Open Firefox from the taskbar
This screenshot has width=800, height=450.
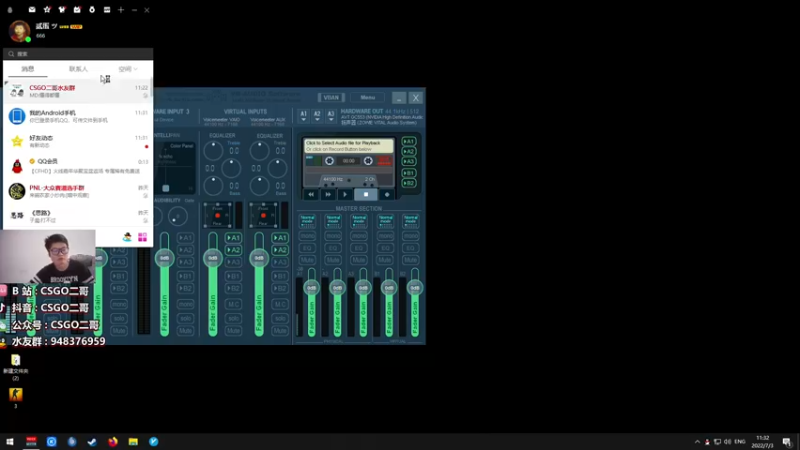113,442
